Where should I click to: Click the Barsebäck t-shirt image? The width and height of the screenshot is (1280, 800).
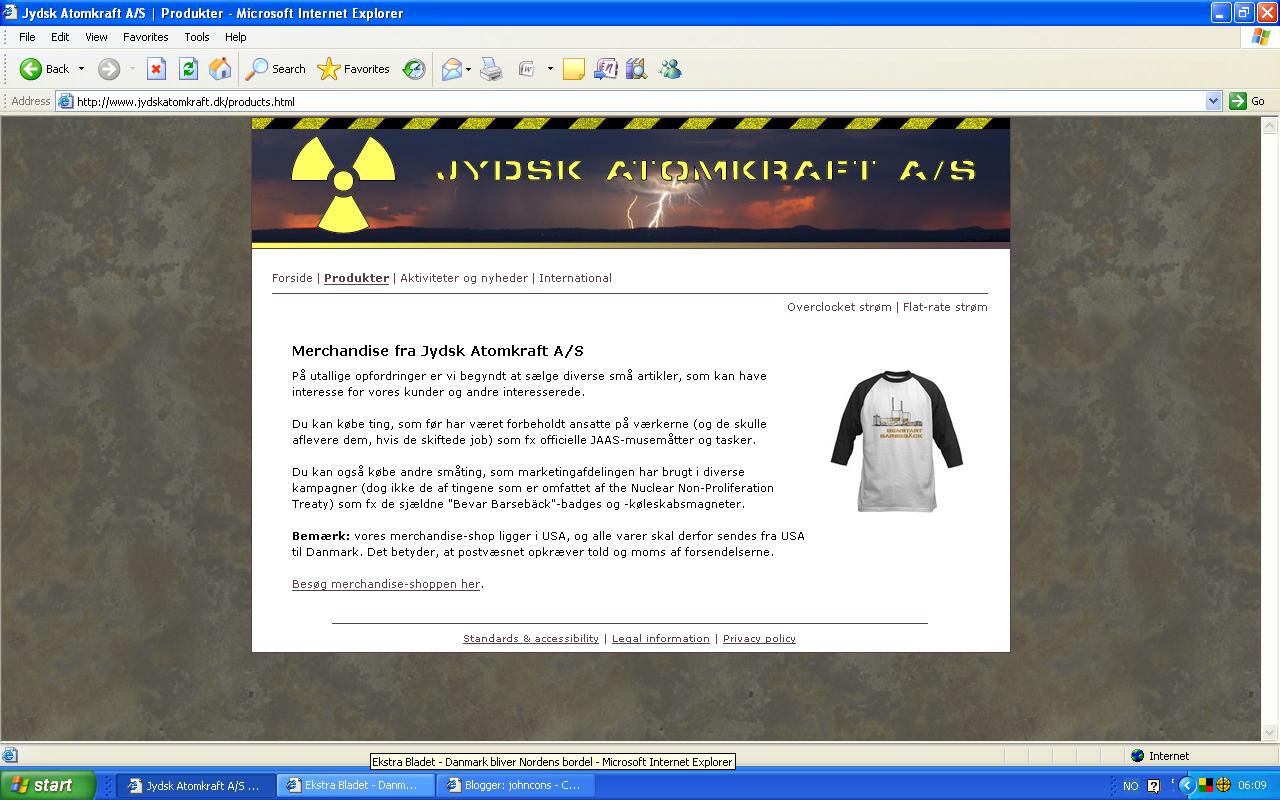pyautogui.click(x=897, y=440)
